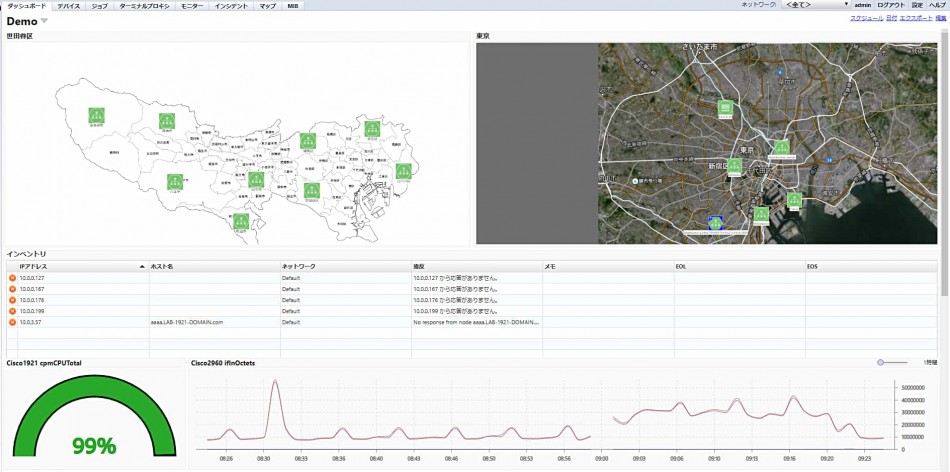Click network icon just right of 東京 label on satellite map
The height and width of the screenshot is (472, 950).
pyautogui.click(x=782, y=148)
